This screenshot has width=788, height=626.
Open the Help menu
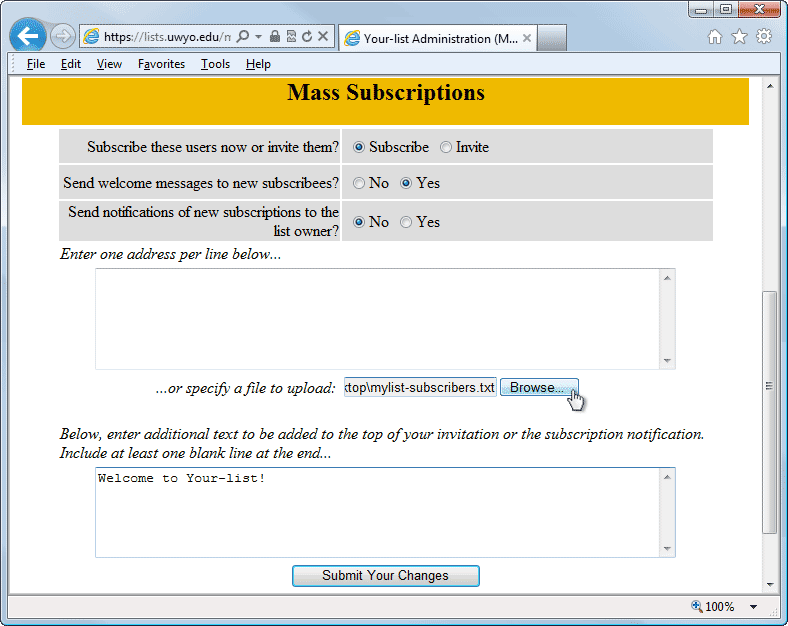(x=258, y=64)
